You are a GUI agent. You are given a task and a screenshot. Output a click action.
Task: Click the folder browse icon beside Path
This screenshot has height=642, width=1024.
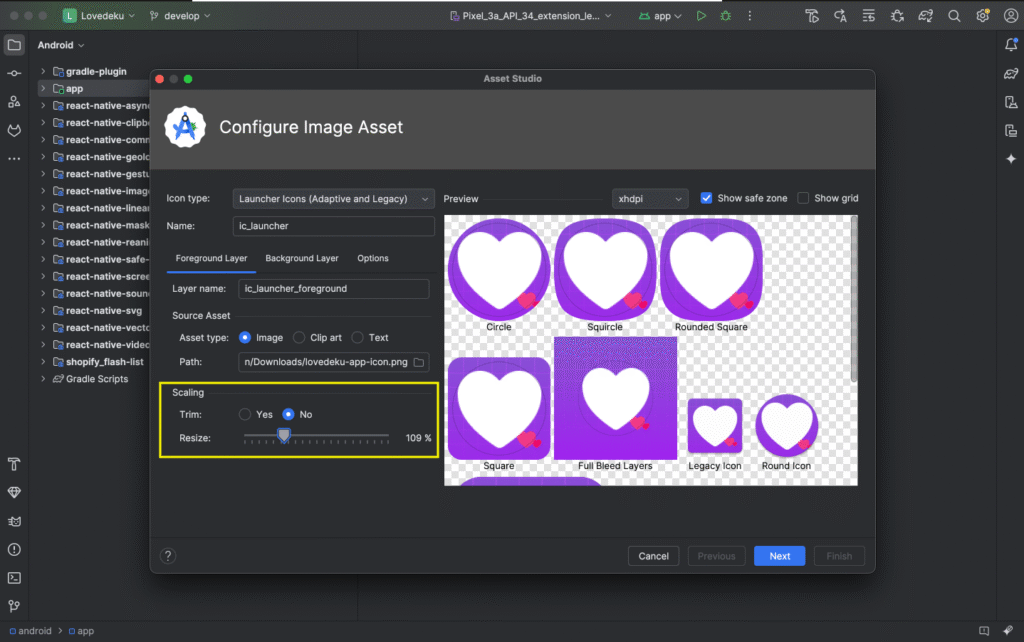[x=419, y=362]
